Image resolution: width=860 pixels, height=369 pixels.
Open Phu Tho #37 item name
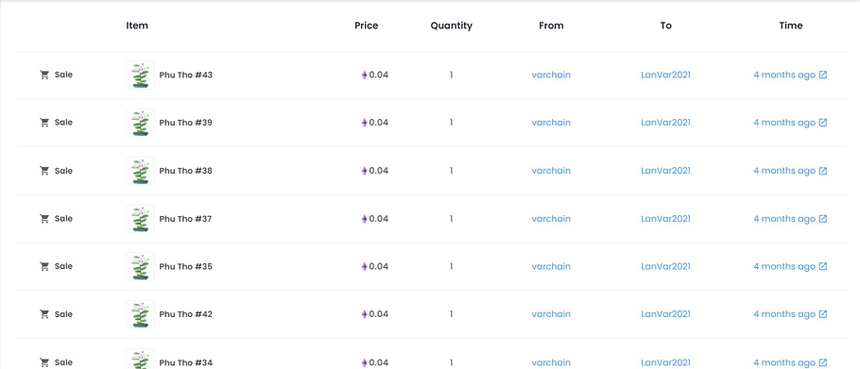coord(185,219)
